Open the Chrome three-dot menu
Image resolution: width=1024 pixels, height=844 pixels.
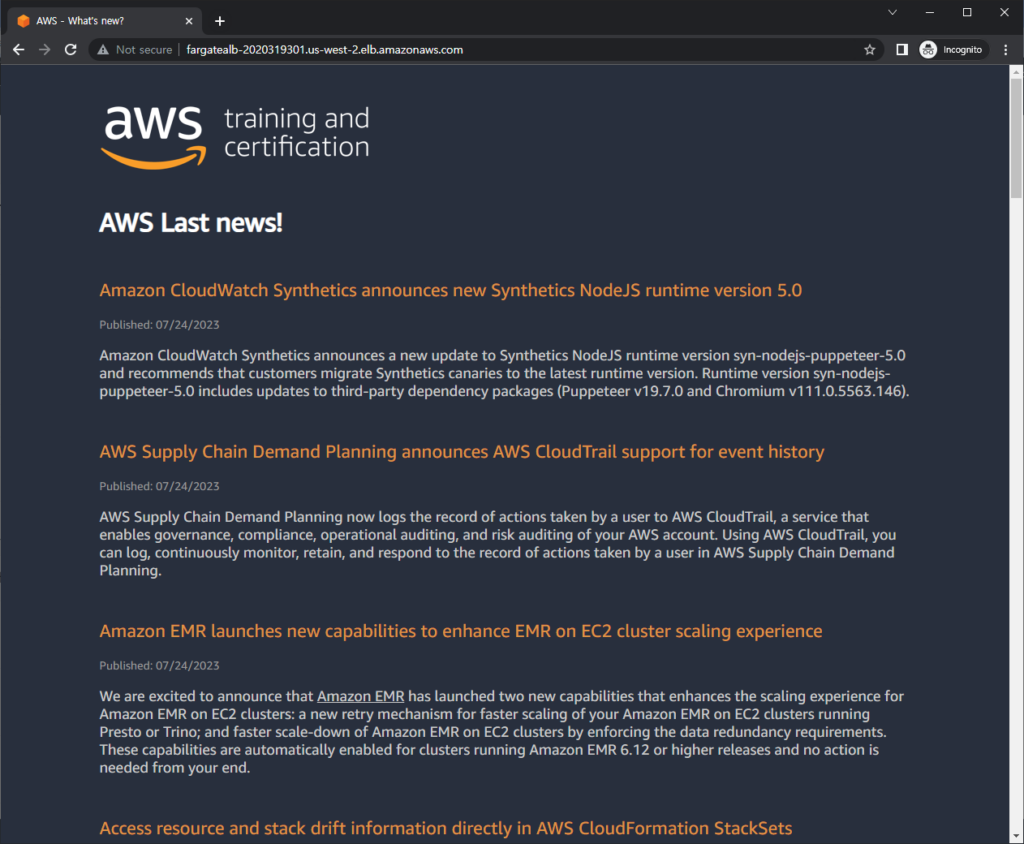[1006, 50]
